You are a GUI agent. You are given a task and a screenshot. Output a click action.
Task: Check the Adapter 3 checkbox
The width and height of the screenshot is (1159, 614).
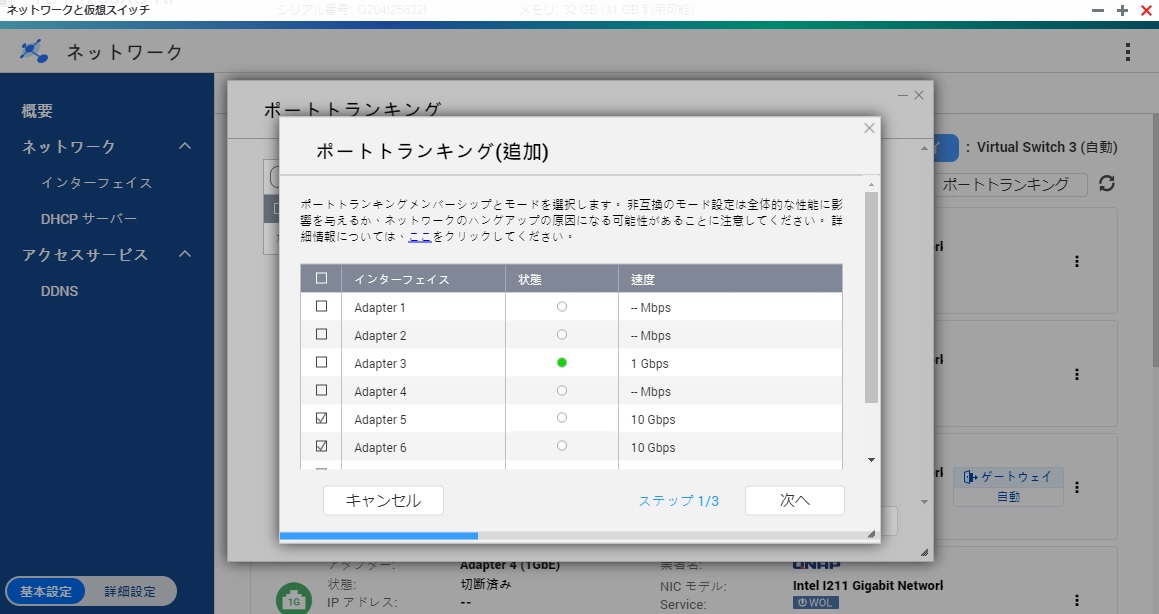pyautogui.click(x=321, y=363)
